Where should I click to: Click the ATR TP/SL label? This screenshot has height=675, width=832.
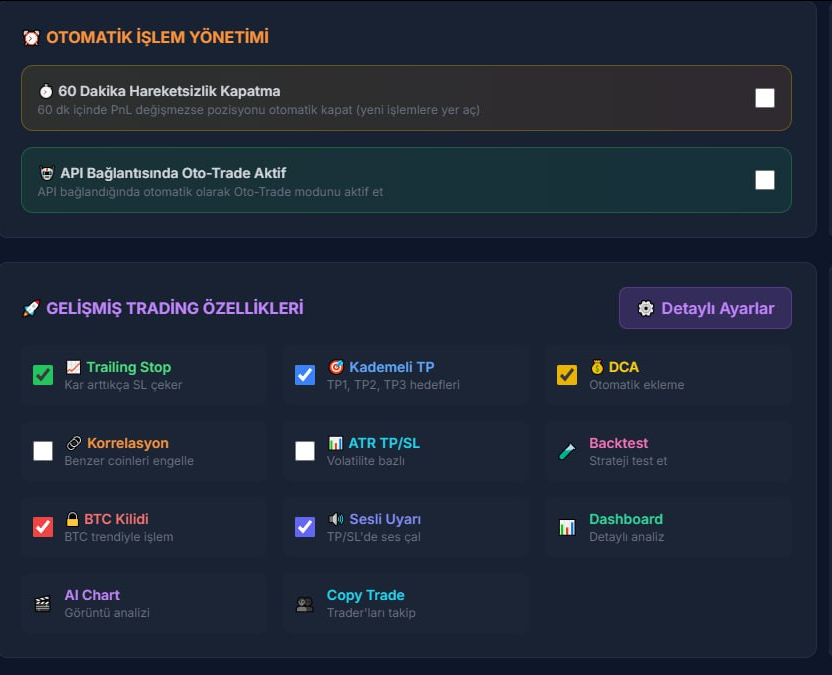point(384,443)
